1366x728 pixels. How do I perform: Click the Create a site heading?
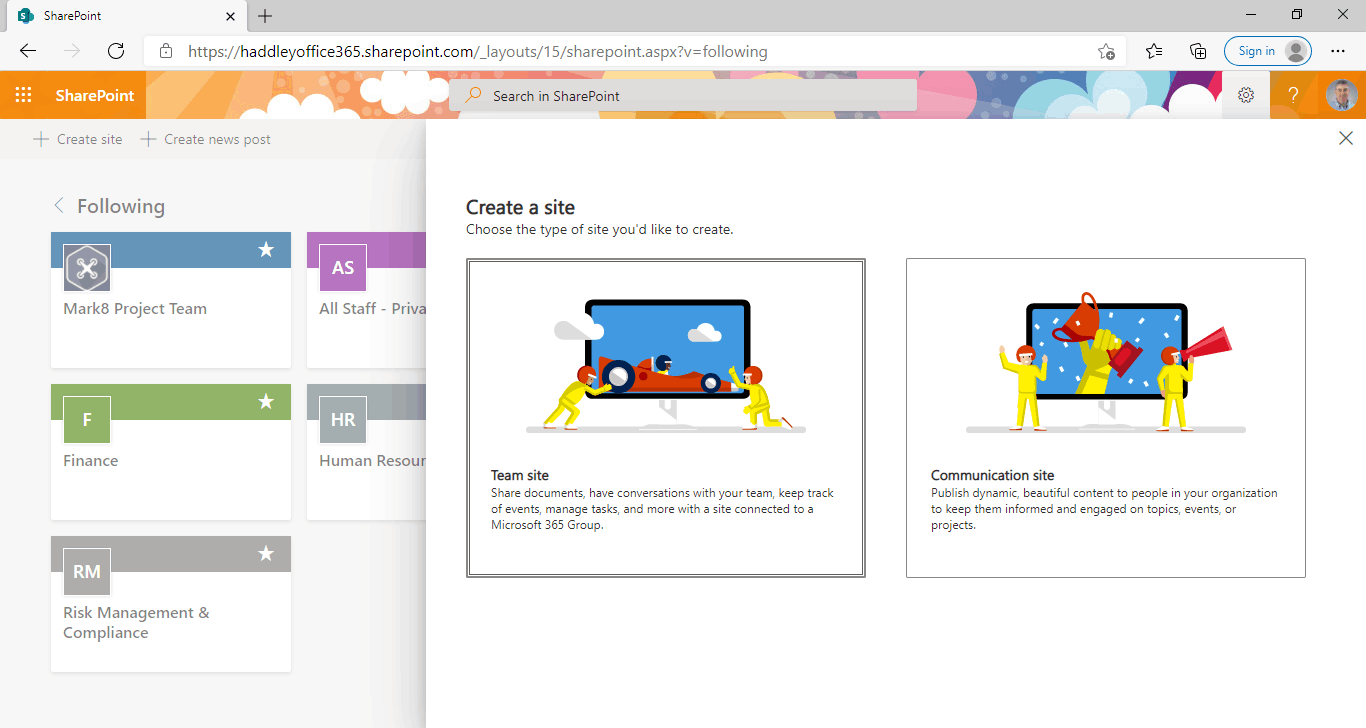click(x=520, y=208)
